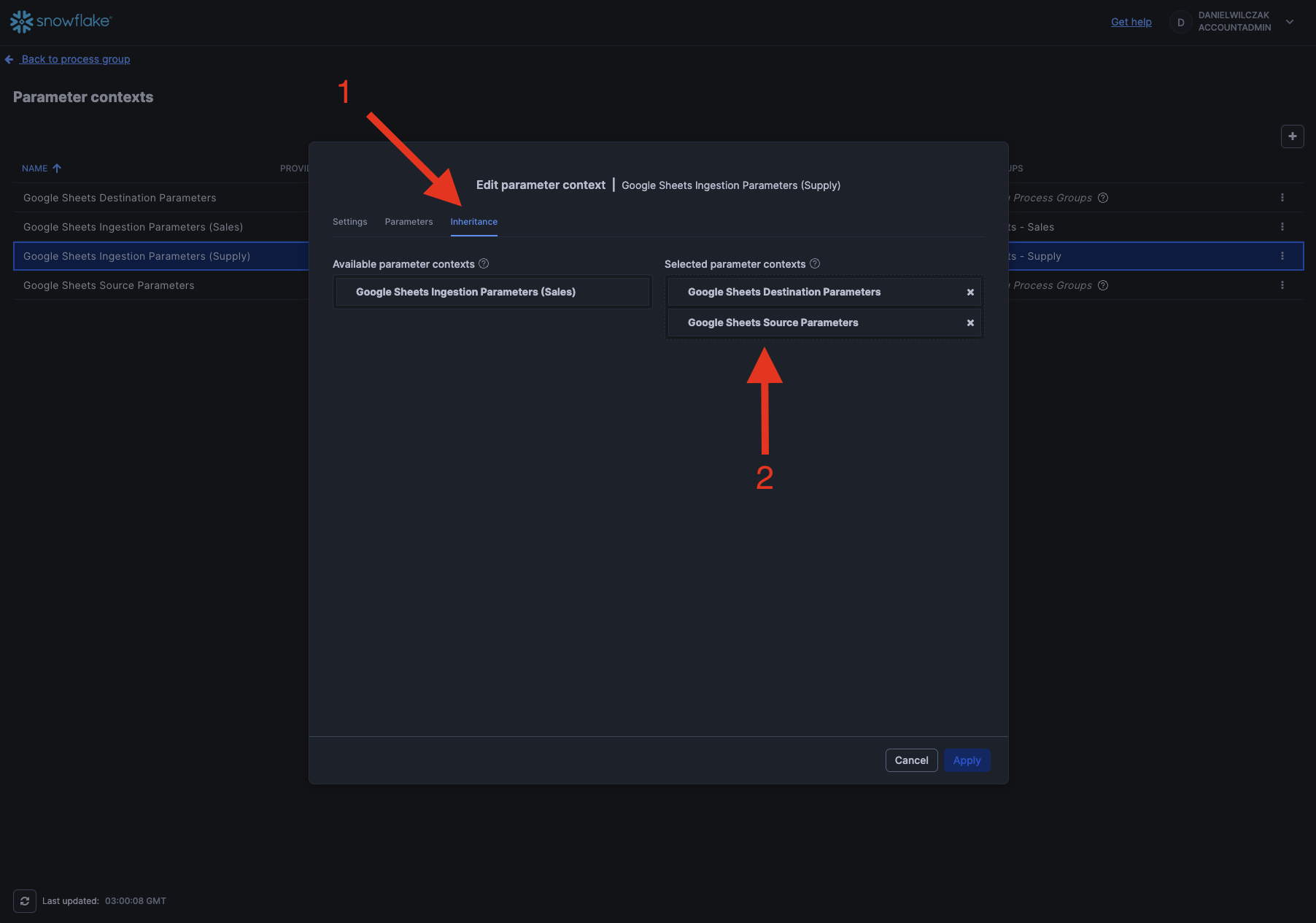
Task: Open kebab menu for Ingestion Parameters (Supply) row
Action: click(1282, 256)
